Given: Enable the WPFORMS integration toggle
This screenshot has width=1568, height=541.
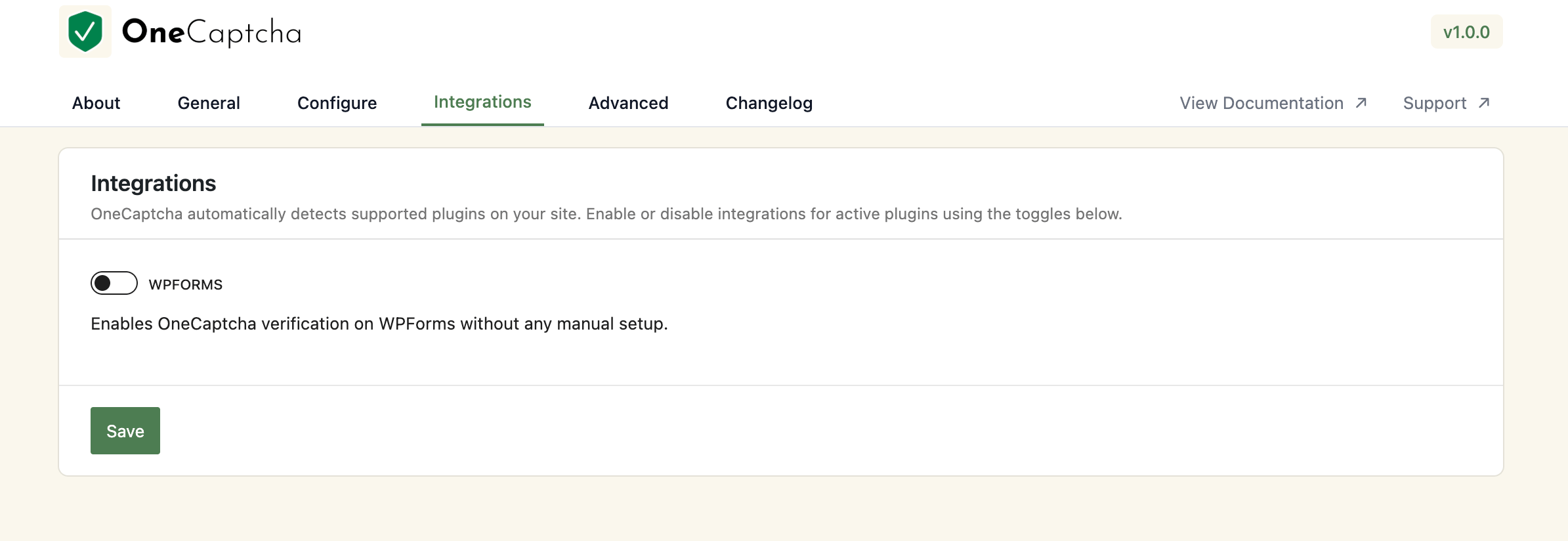Looking at the screenshot, I should click(114, 283).
